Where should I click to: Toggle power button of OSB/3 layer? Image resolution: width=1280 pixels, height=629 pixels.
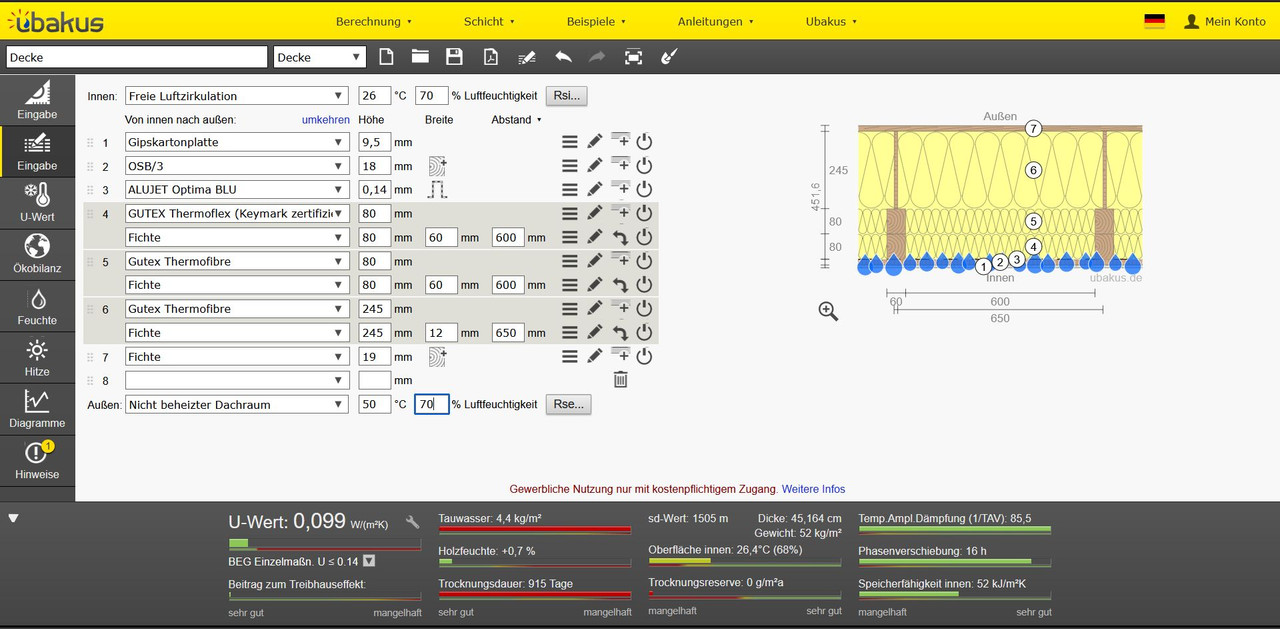tap(644, 166)
